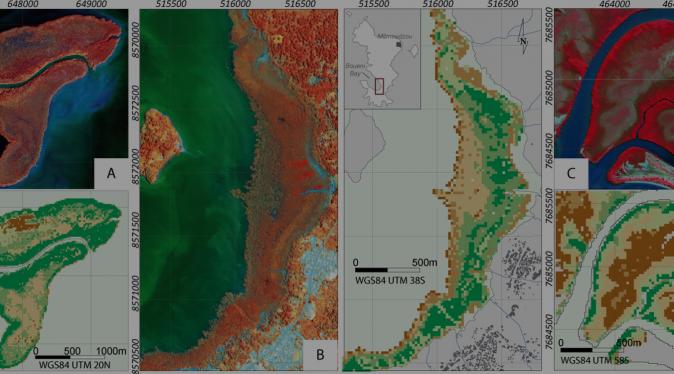Click the north arrow compass symbol

[523, 37]
